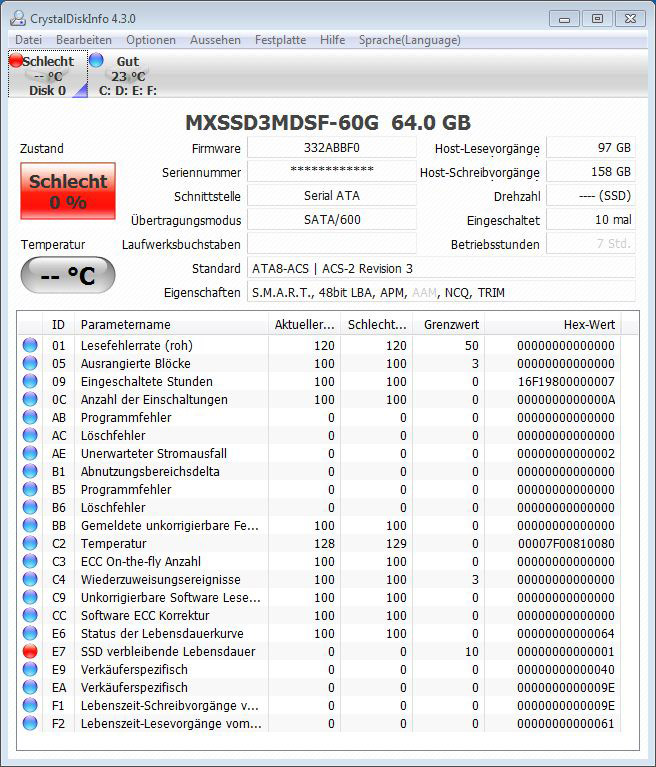Screen dimensions: 656x767
Task: Select the SSD verbleibende Lebensdauer row text
Action: 168,652
